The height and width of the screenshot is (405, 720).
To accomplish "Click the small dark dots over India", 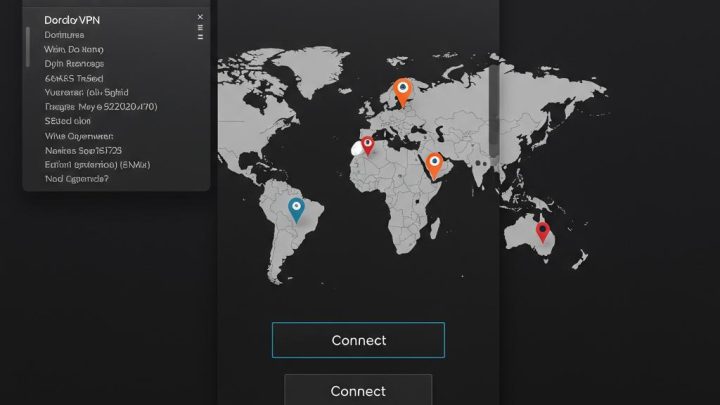I will 482,163.
